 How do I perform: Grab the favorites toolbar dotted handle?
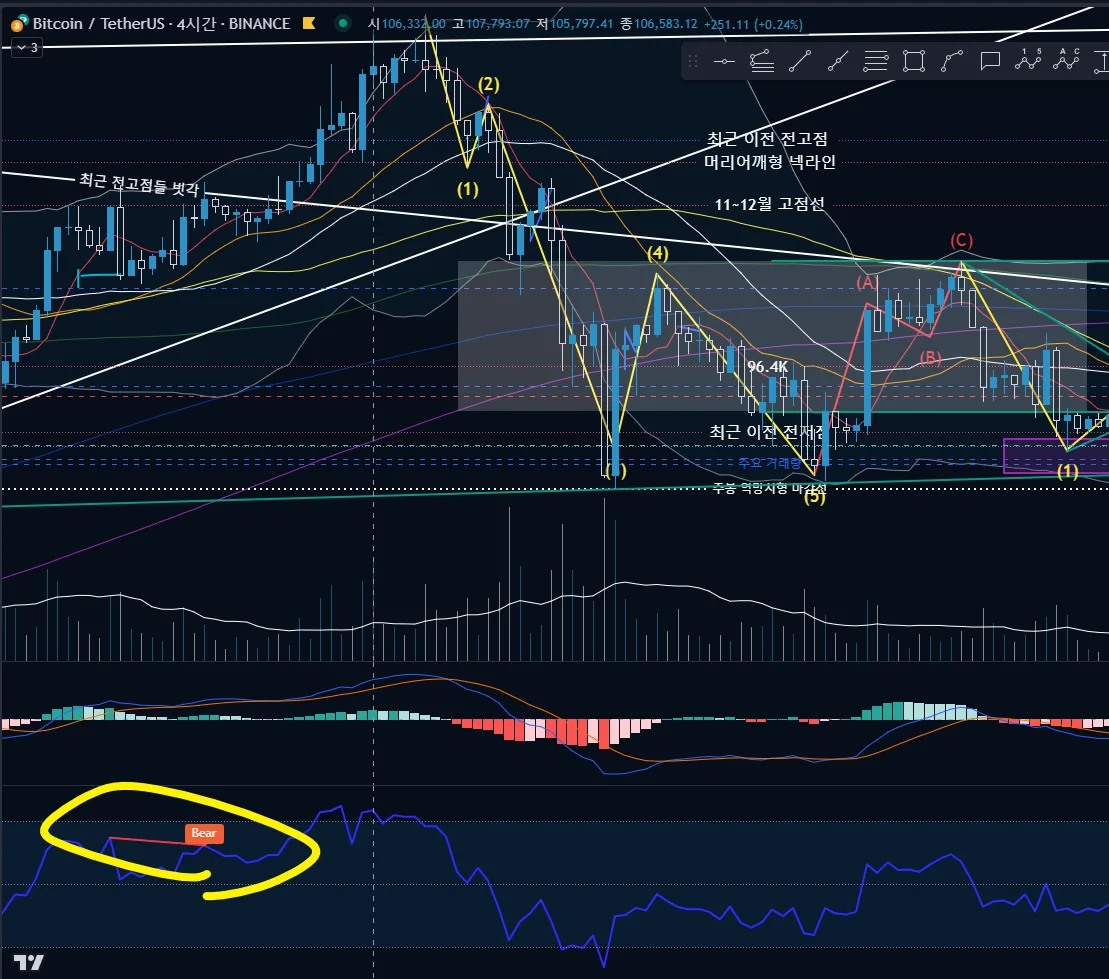pyautogui.click(x=693, y=62)
